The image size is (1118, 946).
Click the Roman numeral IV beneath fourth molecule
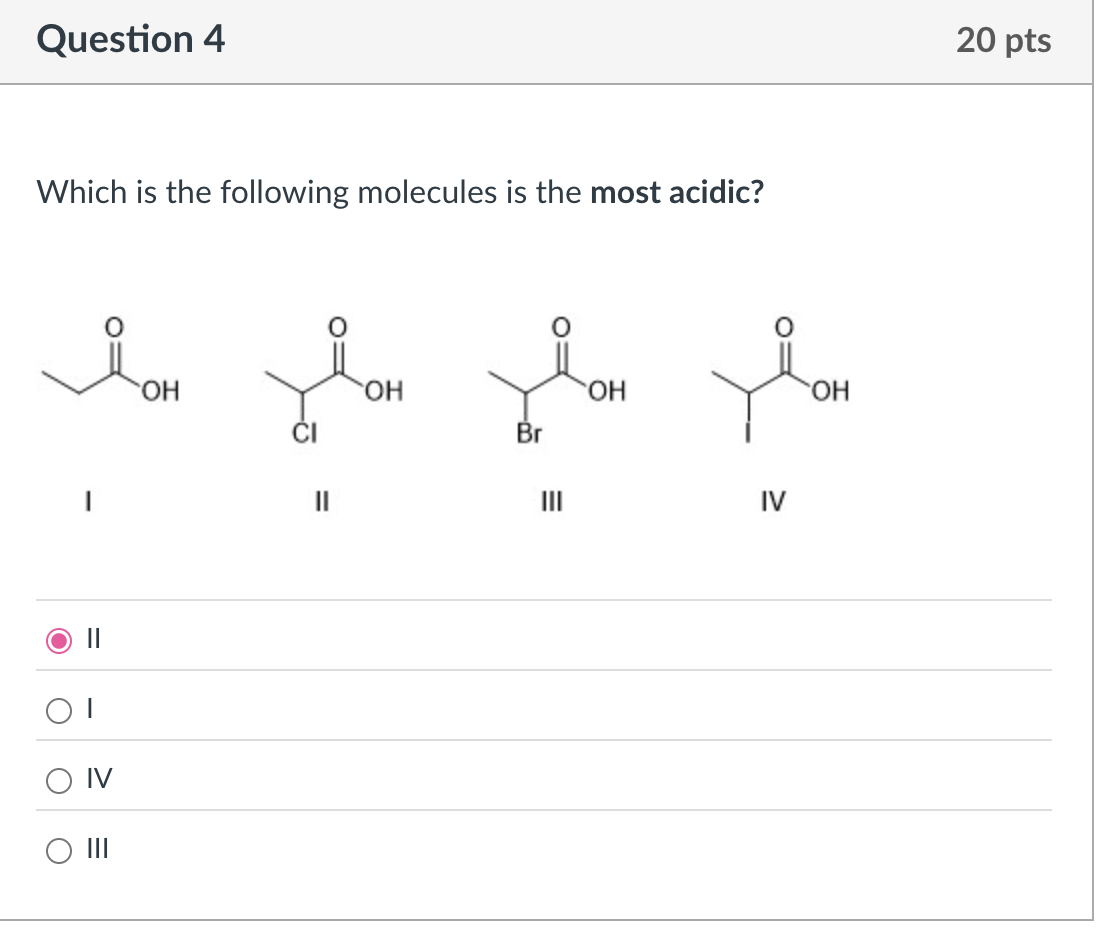point(772,503)
